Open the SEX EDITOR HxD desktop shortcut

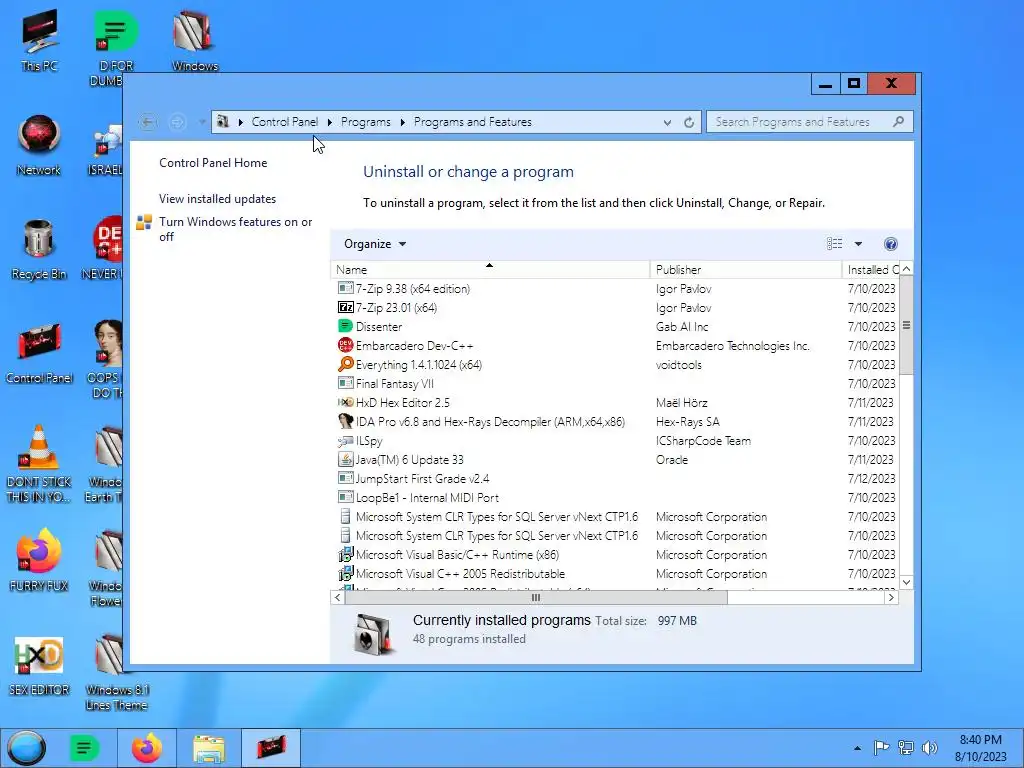pos(39,665)
